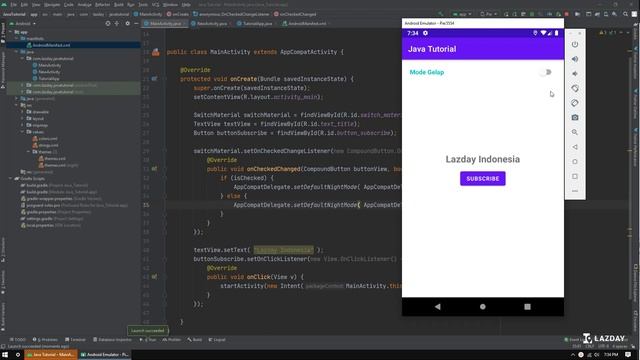Click the emulator sidebar power icon
640x360 pixels.
[575, 44]
